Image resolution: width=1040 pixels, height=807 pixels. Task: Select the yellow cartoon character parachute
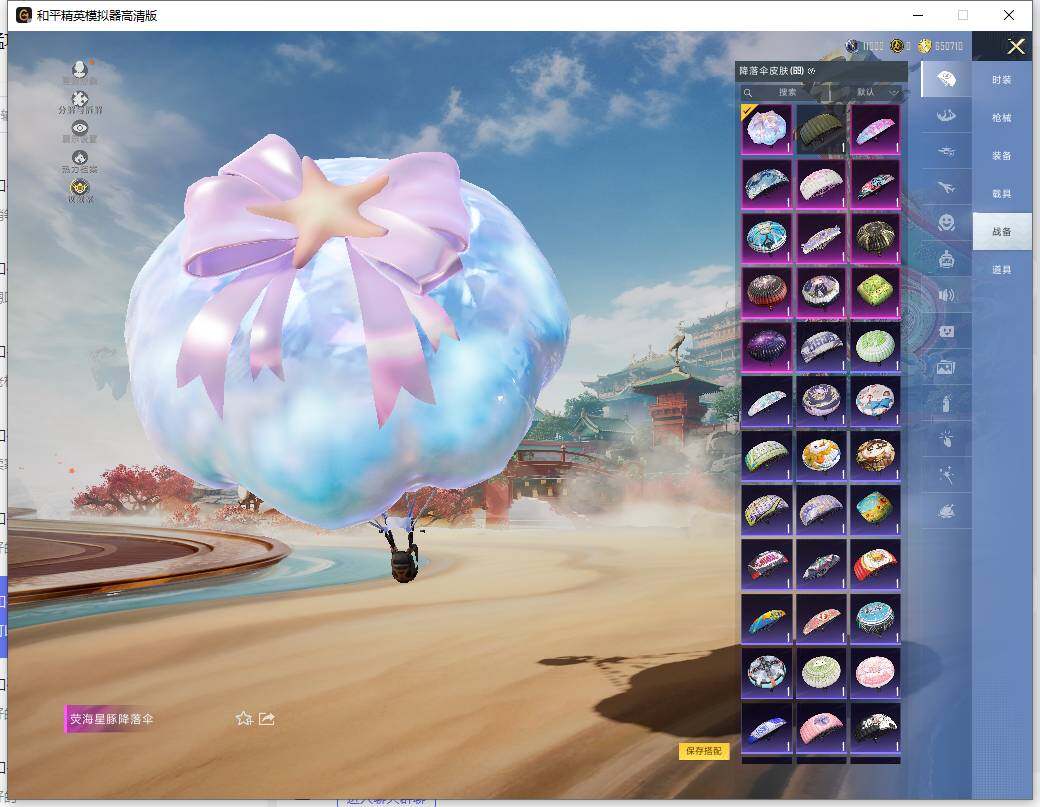[820, 455]
